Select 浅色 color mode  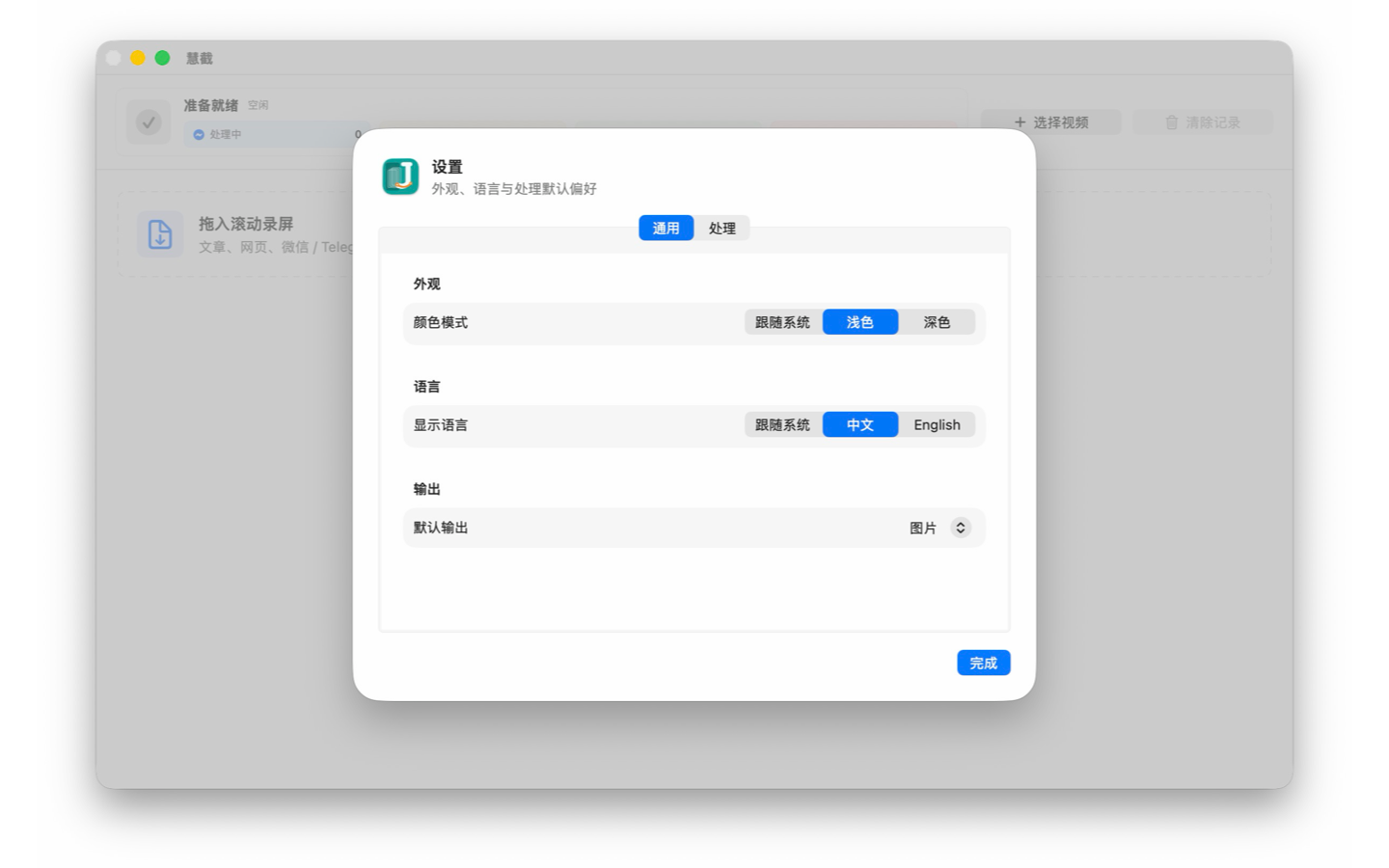tap(859, 322)
